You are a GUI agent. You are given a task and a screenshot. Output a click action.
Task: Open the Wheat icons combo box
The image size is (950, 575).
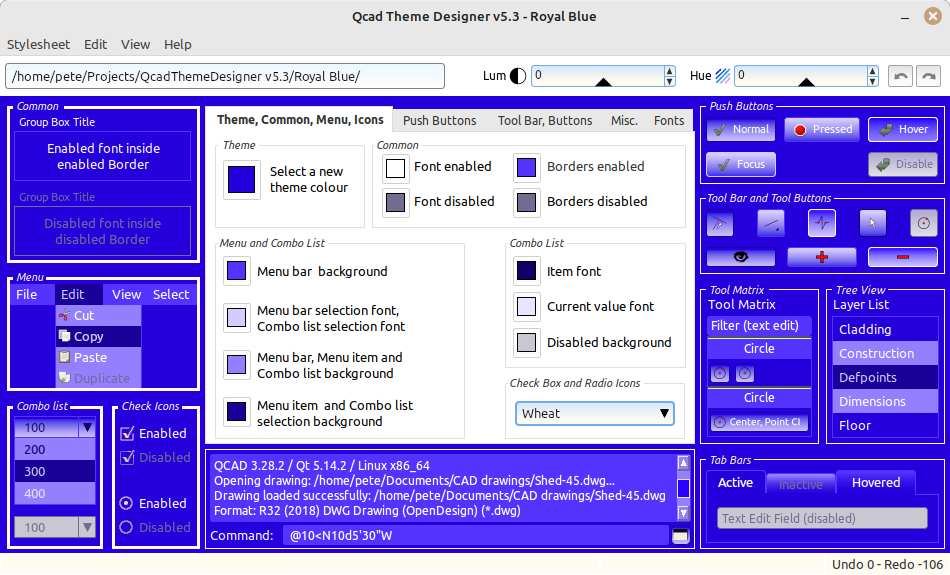coord(594,413)
